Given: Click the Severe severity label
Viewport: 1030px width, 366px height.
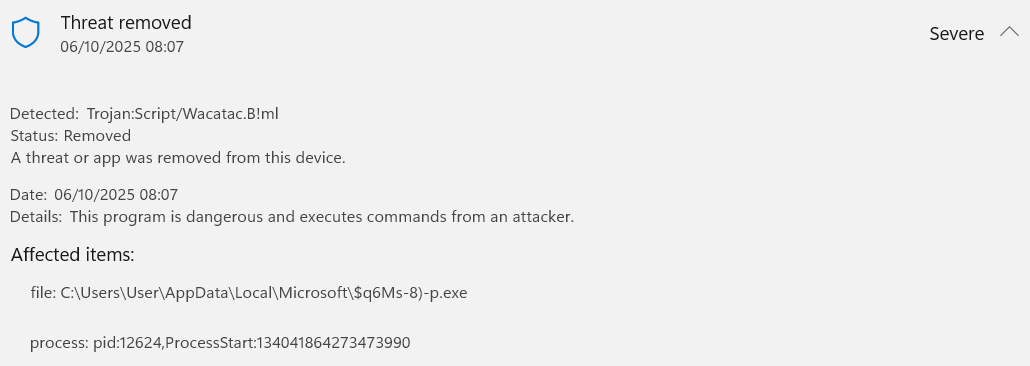Looking at the screenshot, I should pyautogui.click(x=956, y=34).
